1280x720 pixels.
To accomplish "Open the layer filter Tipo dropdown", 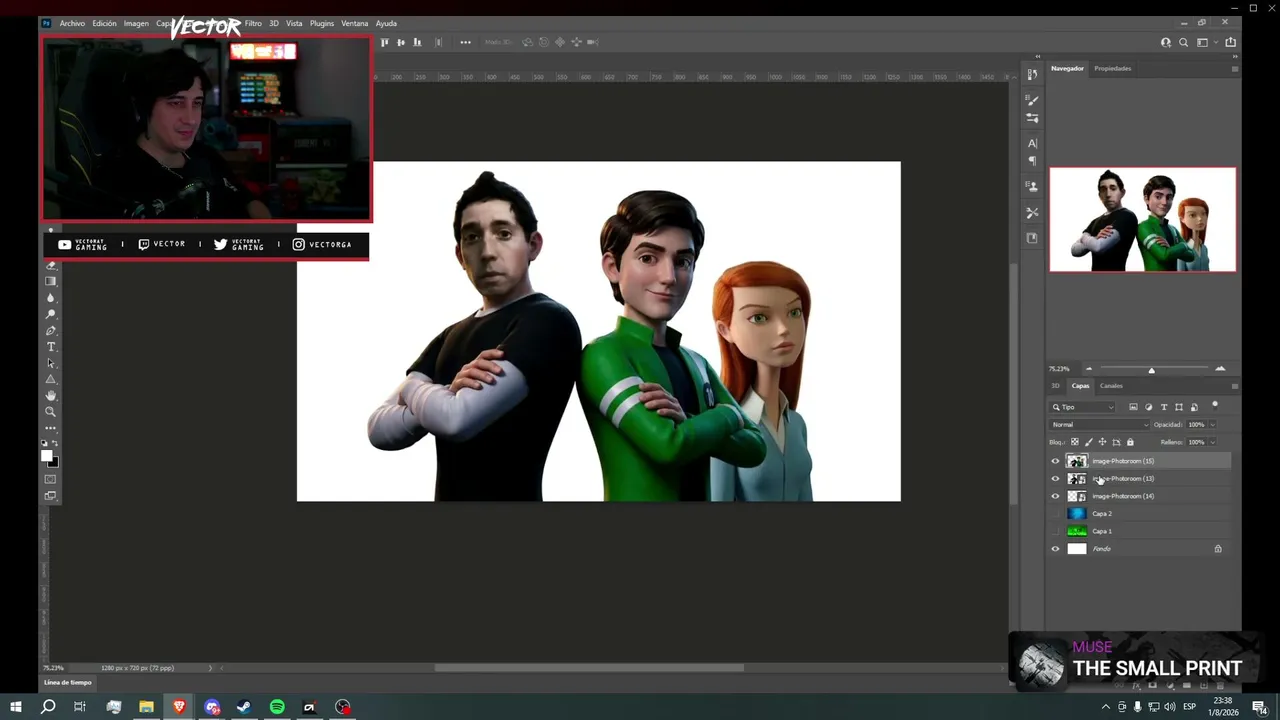I will [1083, 407].
